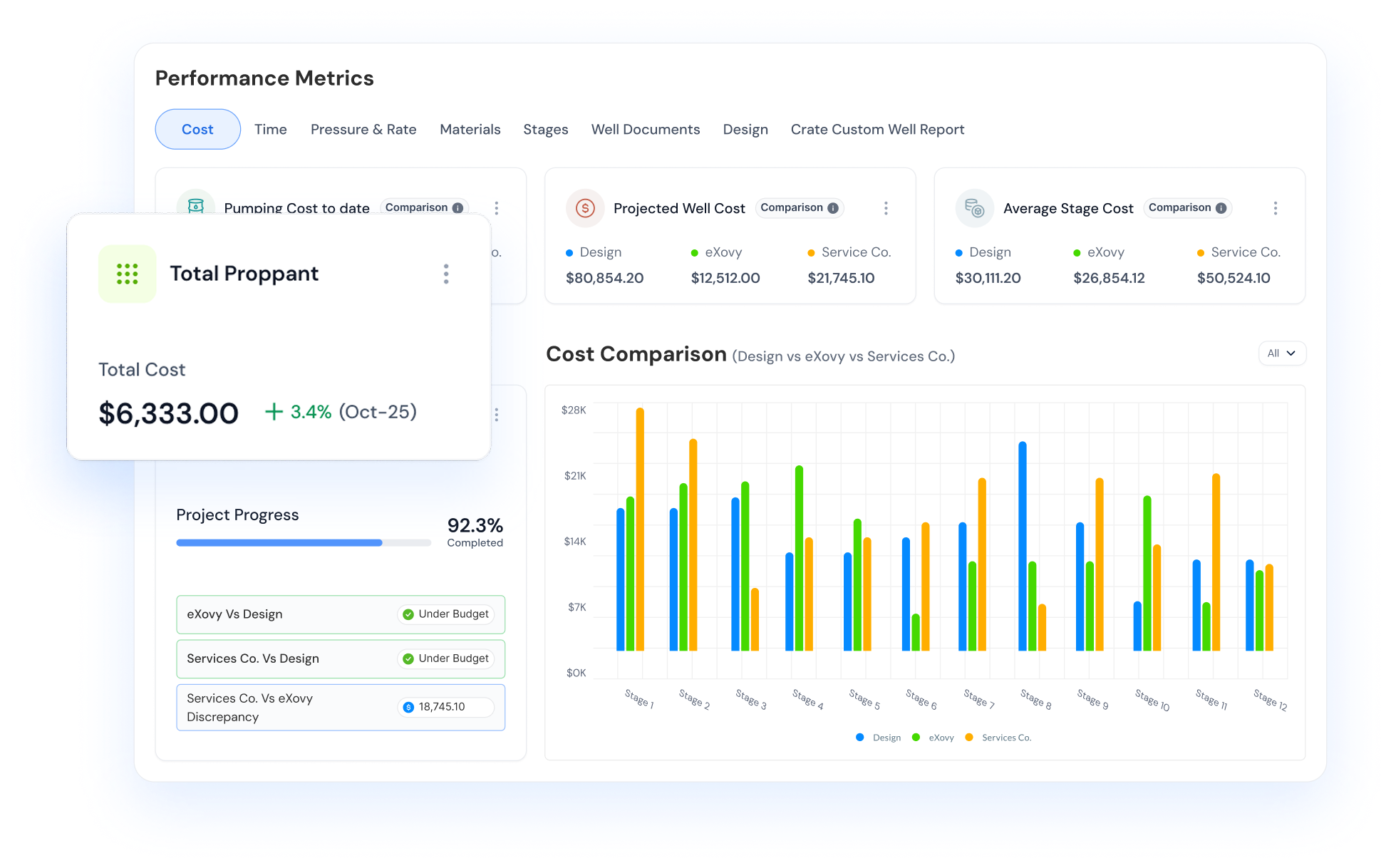
Task: Open Pumping Cost to date three-dot menu
Action: [x=497, y=208]
